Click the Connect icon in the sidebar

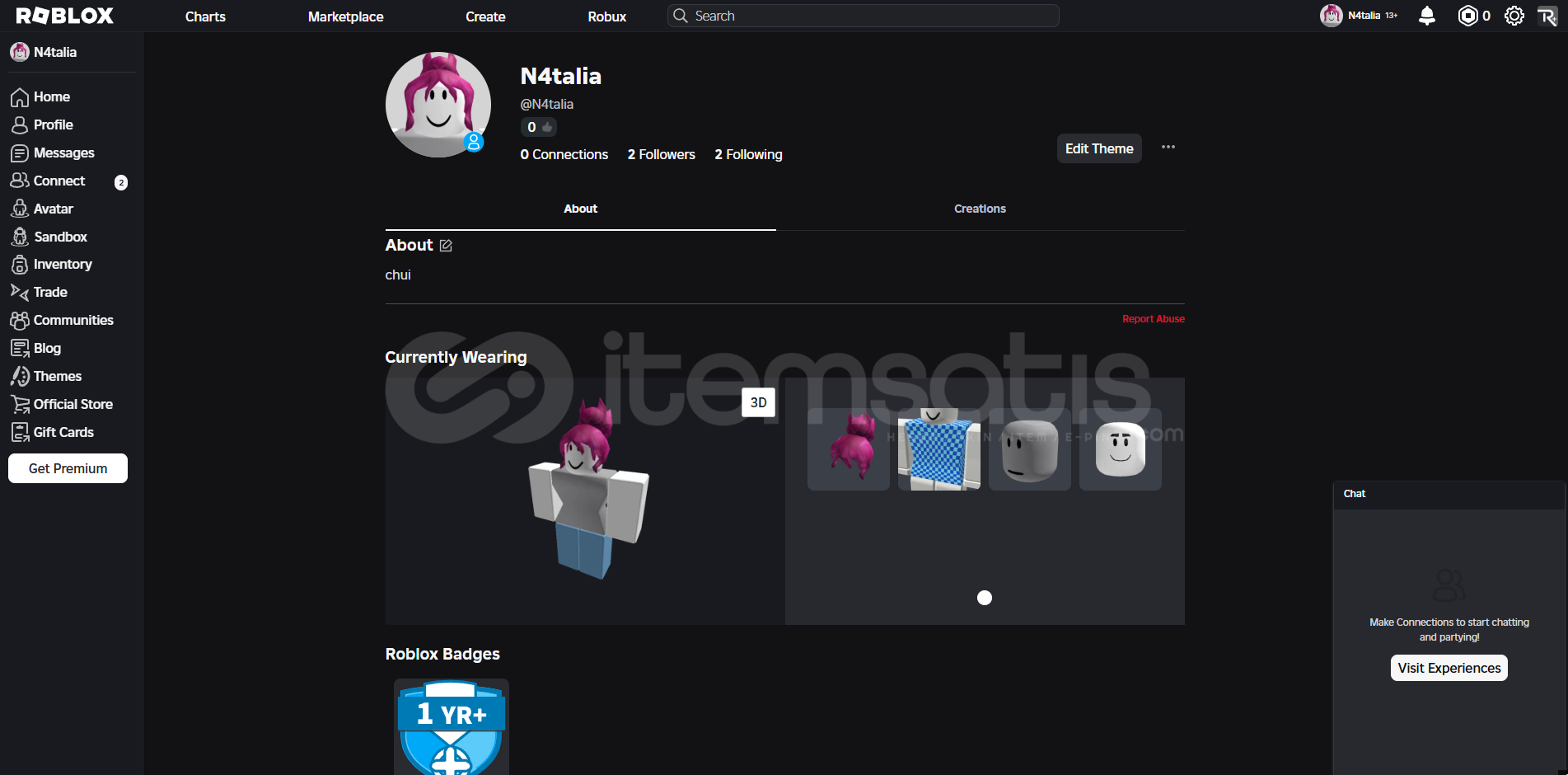click(x=20, y=181)
